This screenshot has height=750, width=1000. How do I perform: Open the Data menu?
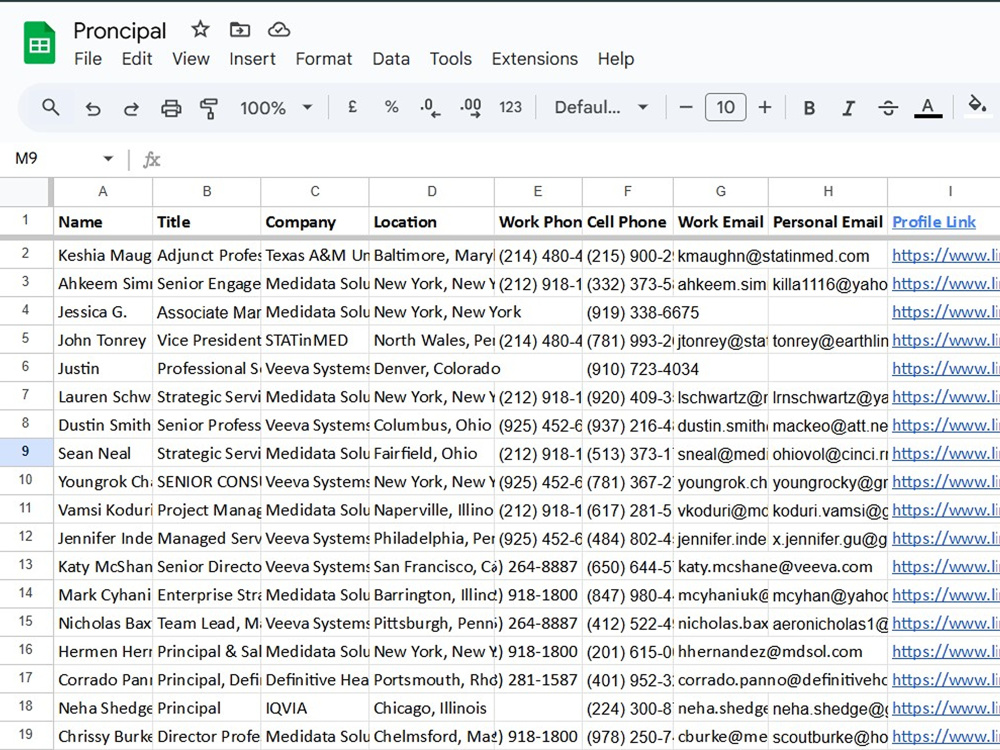[x=391, y=59]
